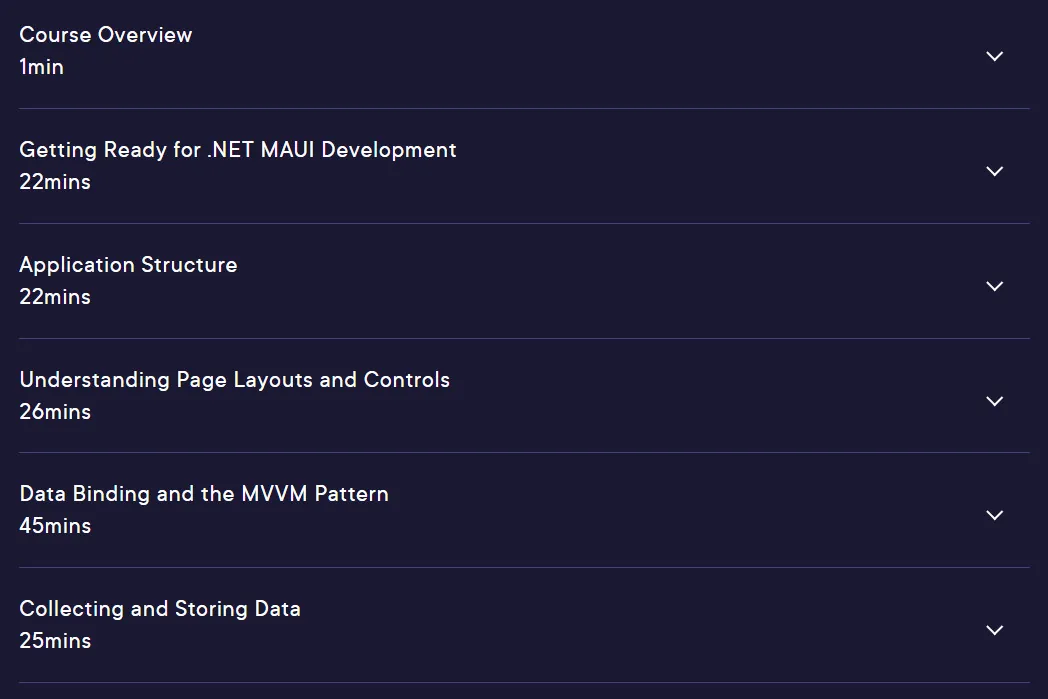This screenshot has width=1048, height=699.
Task: Expand the Course Overview section chevron
Action: pyautogui.click(x=995, y=56)
